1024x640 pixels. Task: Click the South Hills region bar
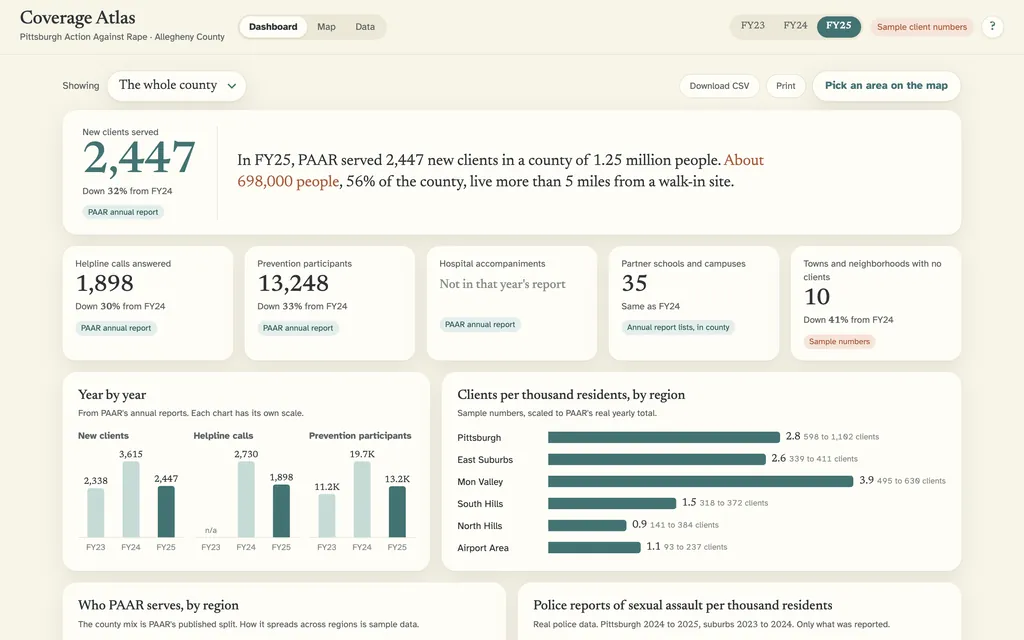click(612, 504)
